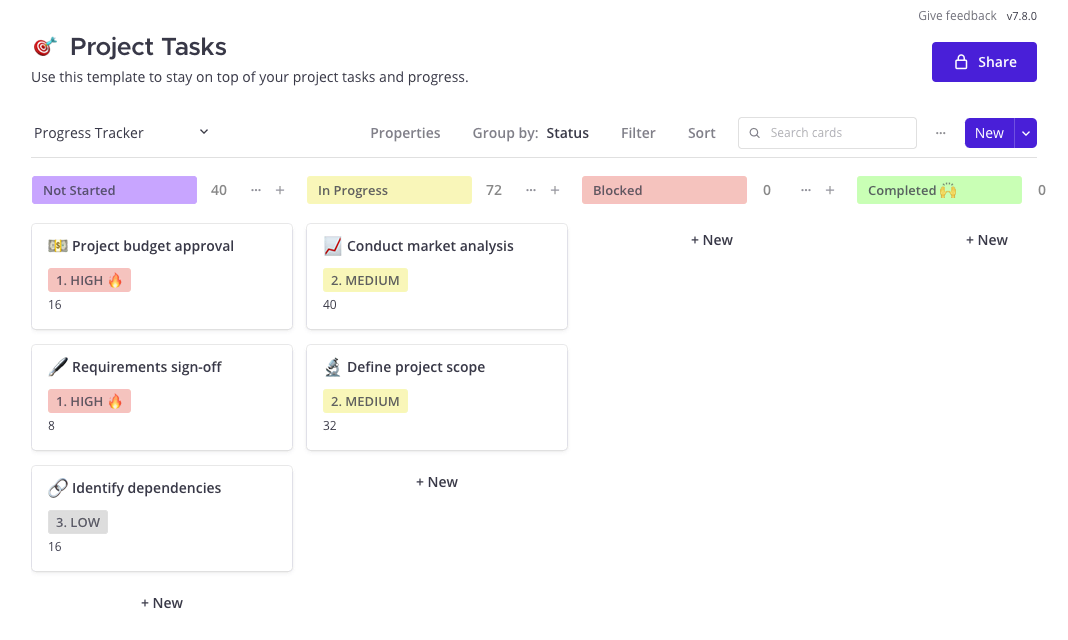1068x640 pixels.
Task: Open the Project budget approval card
Action: coord(162,276)
